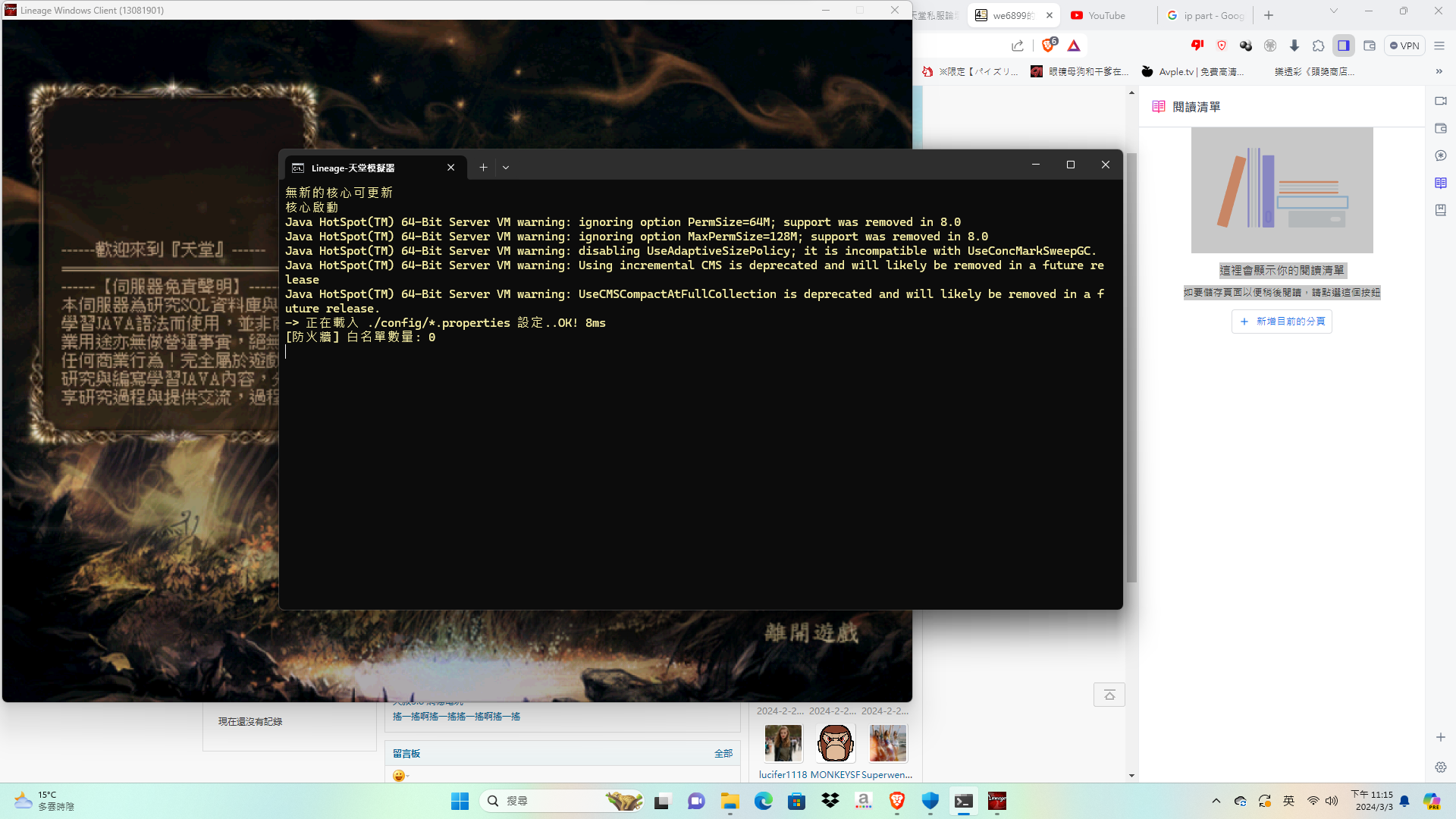
Task: Toggle the browser sidebar panel button
Action: coord(1344,45)
